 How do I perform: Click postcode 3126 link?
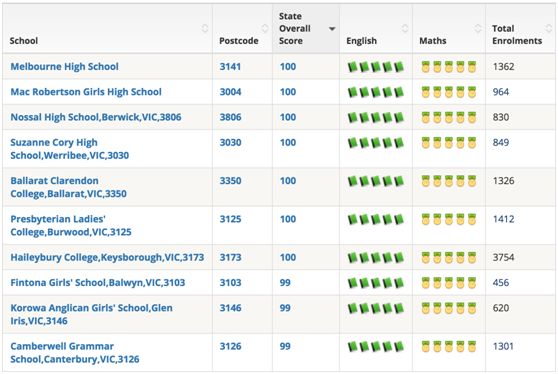coord(230,346)
